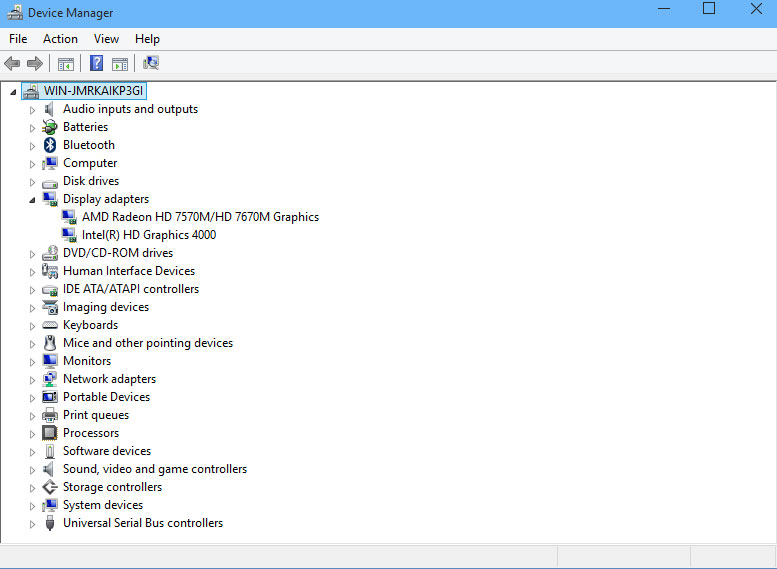This screenshot has height=569, width=777.
Task: Expand the Bluetooth node arrow
Action: 32,146
